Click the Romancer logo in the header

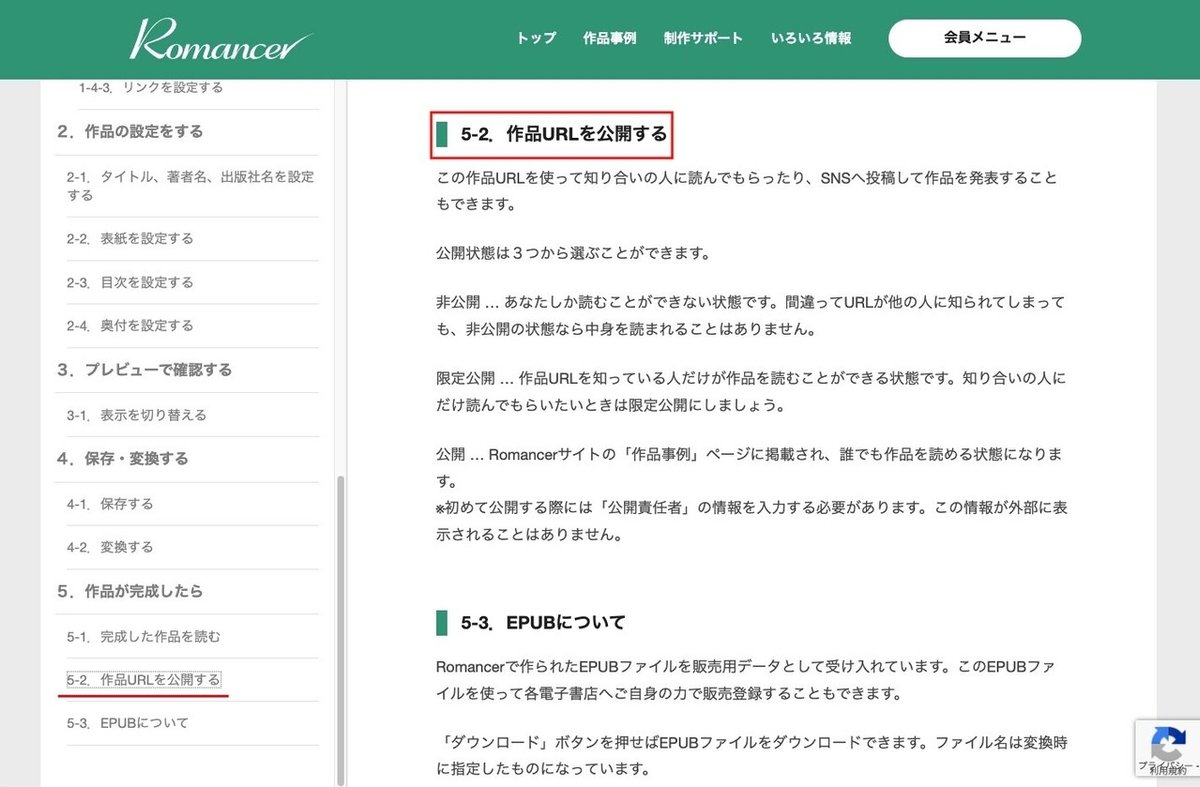[x=218, y=38]
